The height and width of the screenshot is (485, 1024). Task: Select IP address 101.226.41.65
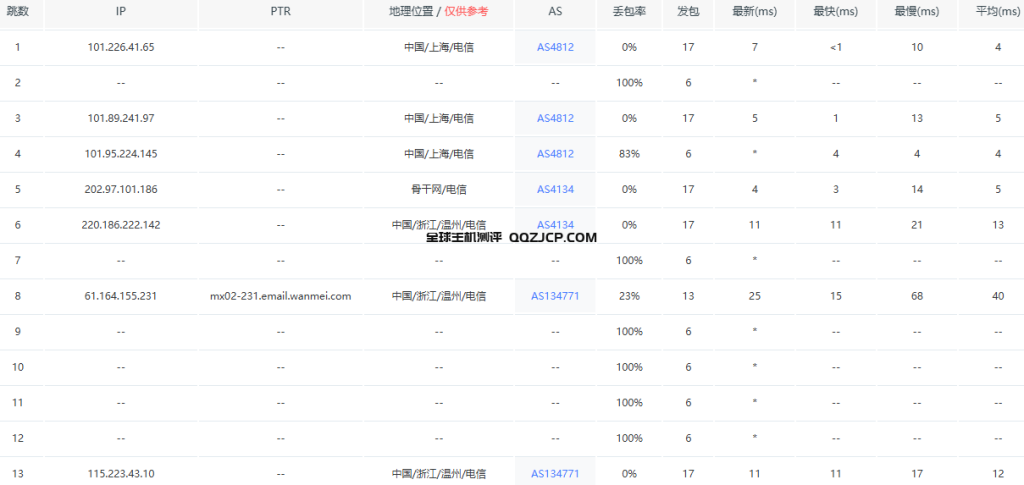point(121,47)
